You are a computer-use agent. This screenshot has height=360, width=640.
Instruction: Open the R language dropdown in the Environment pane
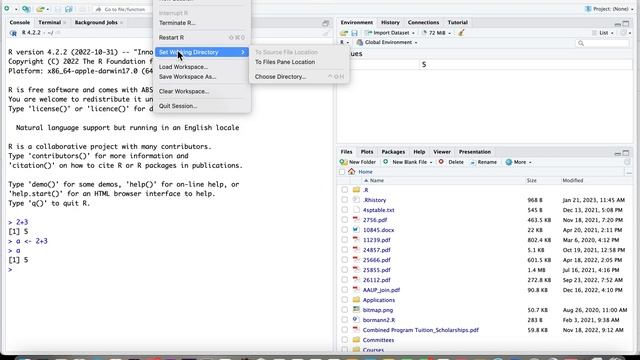[x=344, y=42]
